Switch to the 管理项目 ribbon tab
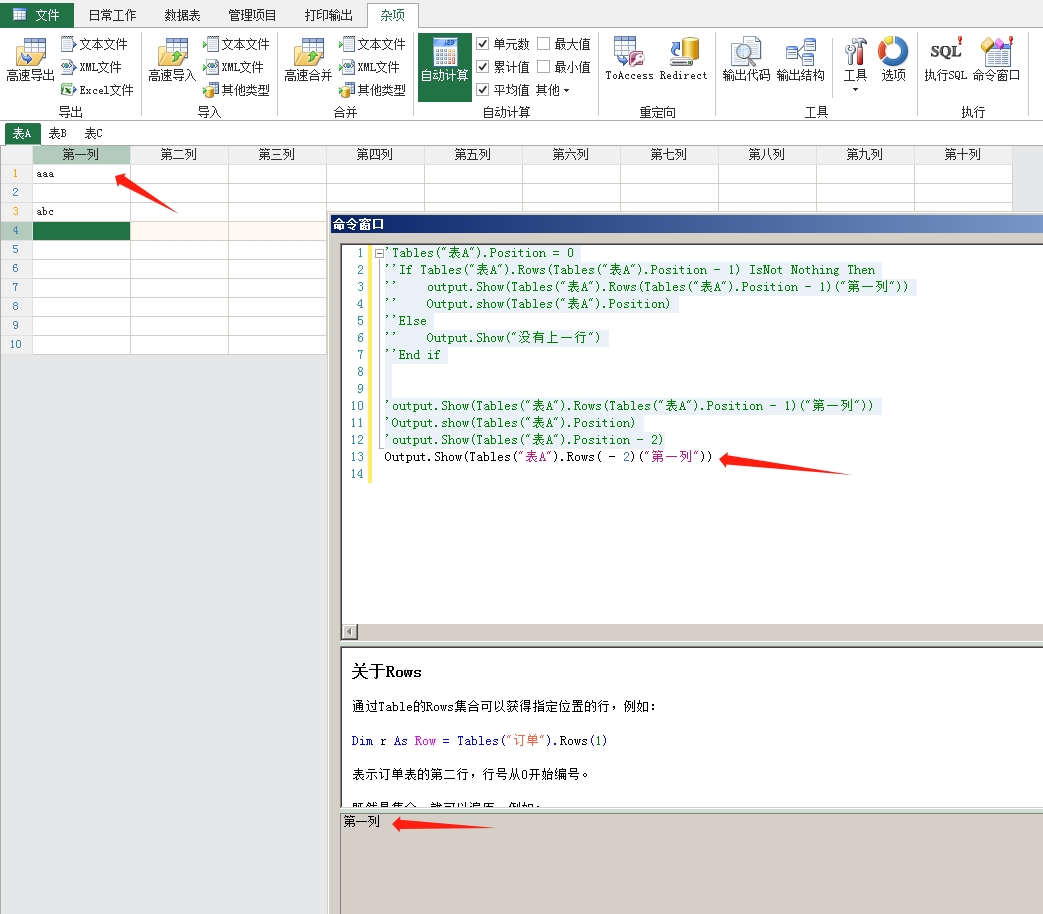 pos(252,15)
